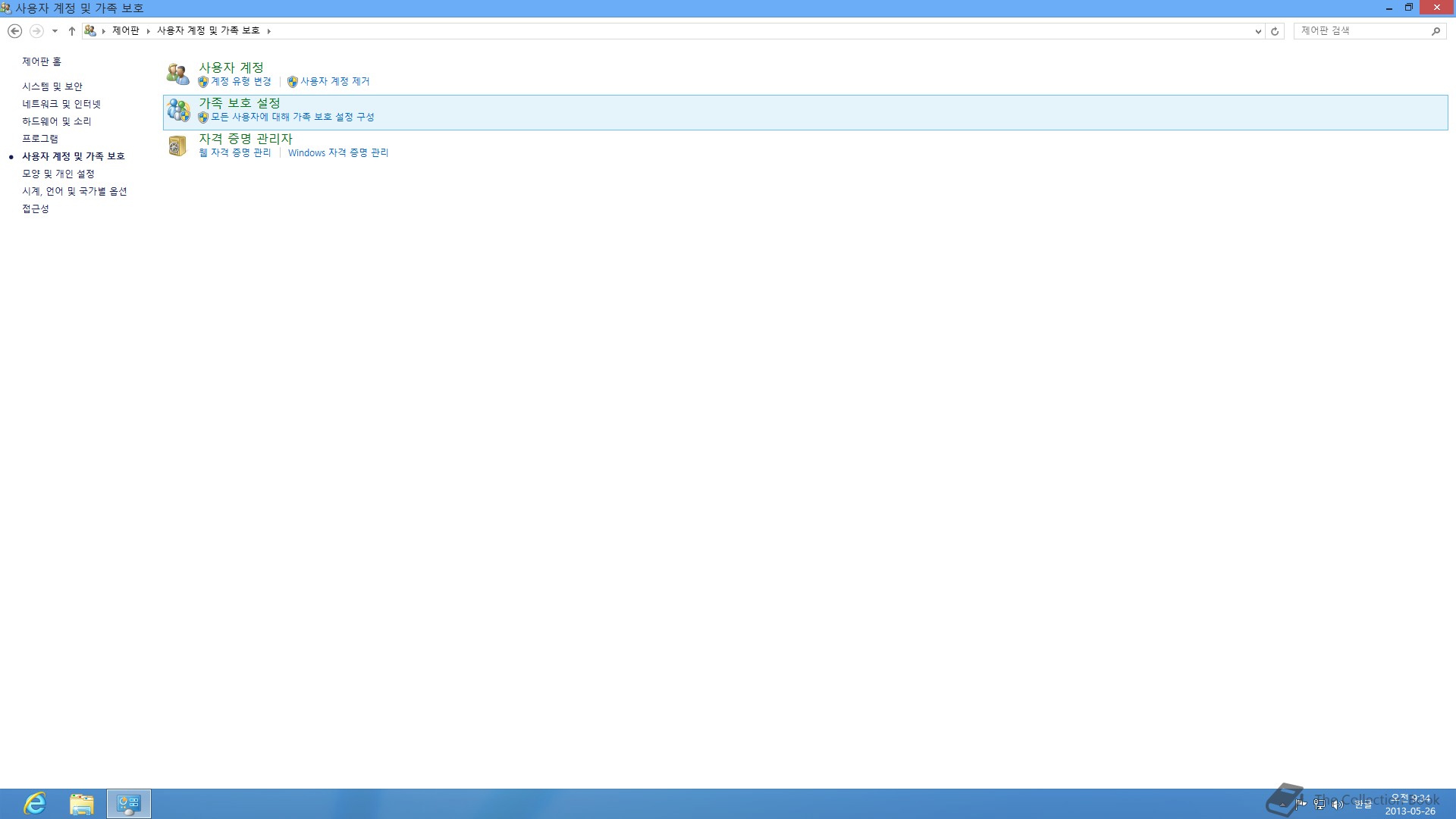Click 모든 사용자에 대해 가족 보호 설정 구성
The height and width of the screenshot is (819, 1456).
(x=293, y=117)
